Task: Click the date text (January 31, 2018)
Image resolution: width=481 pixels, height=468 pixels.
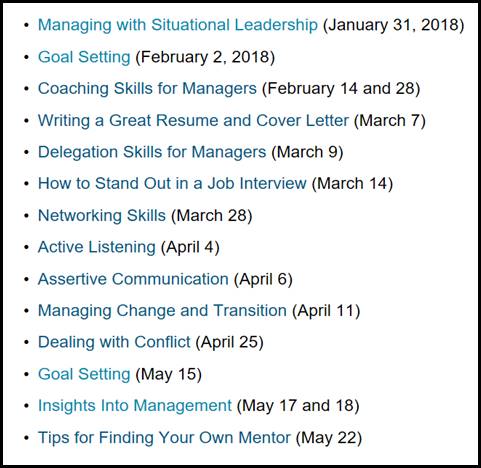Action: pyautogui.click(x=393, y=25)
